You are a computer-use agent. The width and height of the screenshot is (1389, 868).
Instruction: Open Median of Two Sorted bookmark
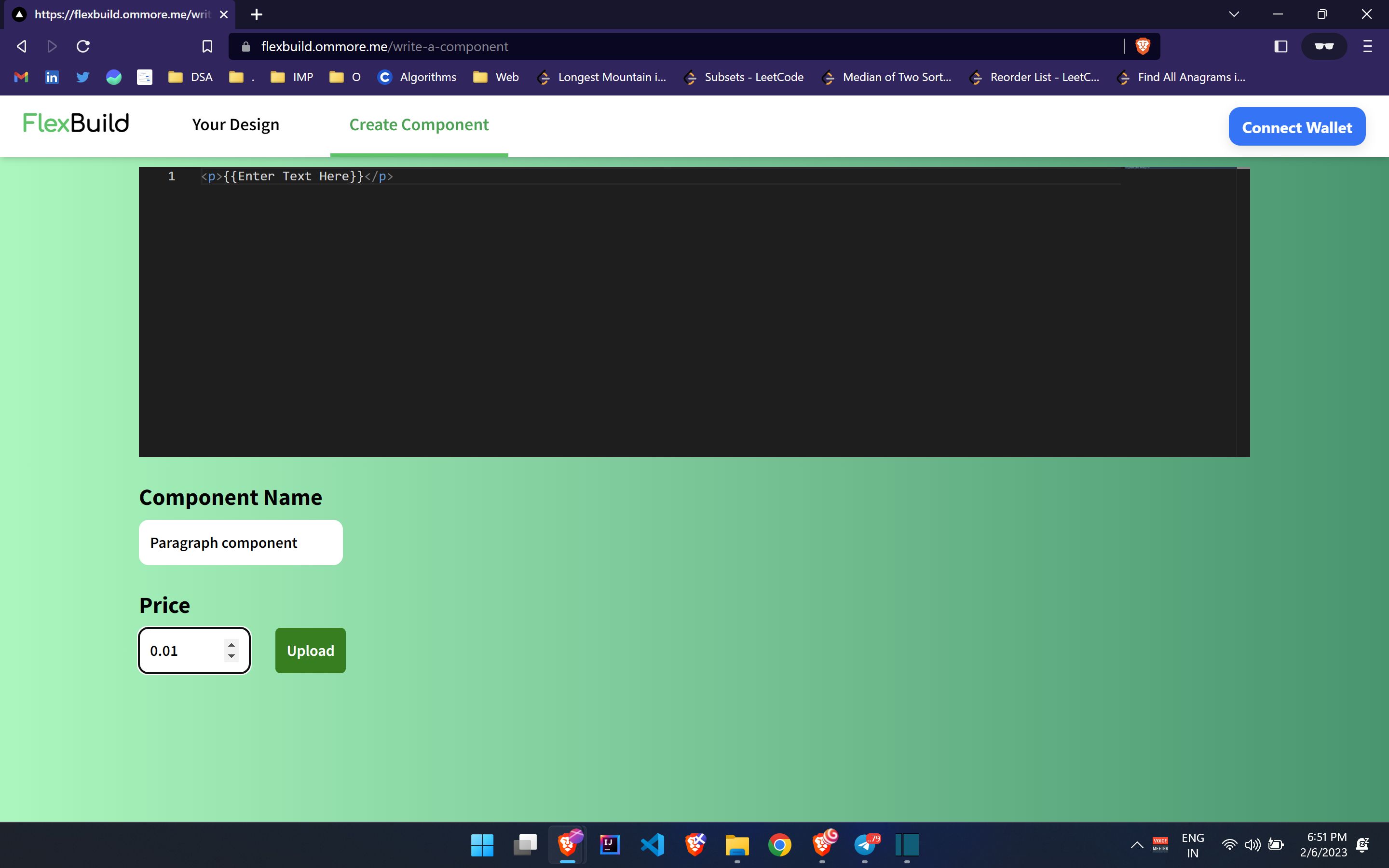point(886,77)
